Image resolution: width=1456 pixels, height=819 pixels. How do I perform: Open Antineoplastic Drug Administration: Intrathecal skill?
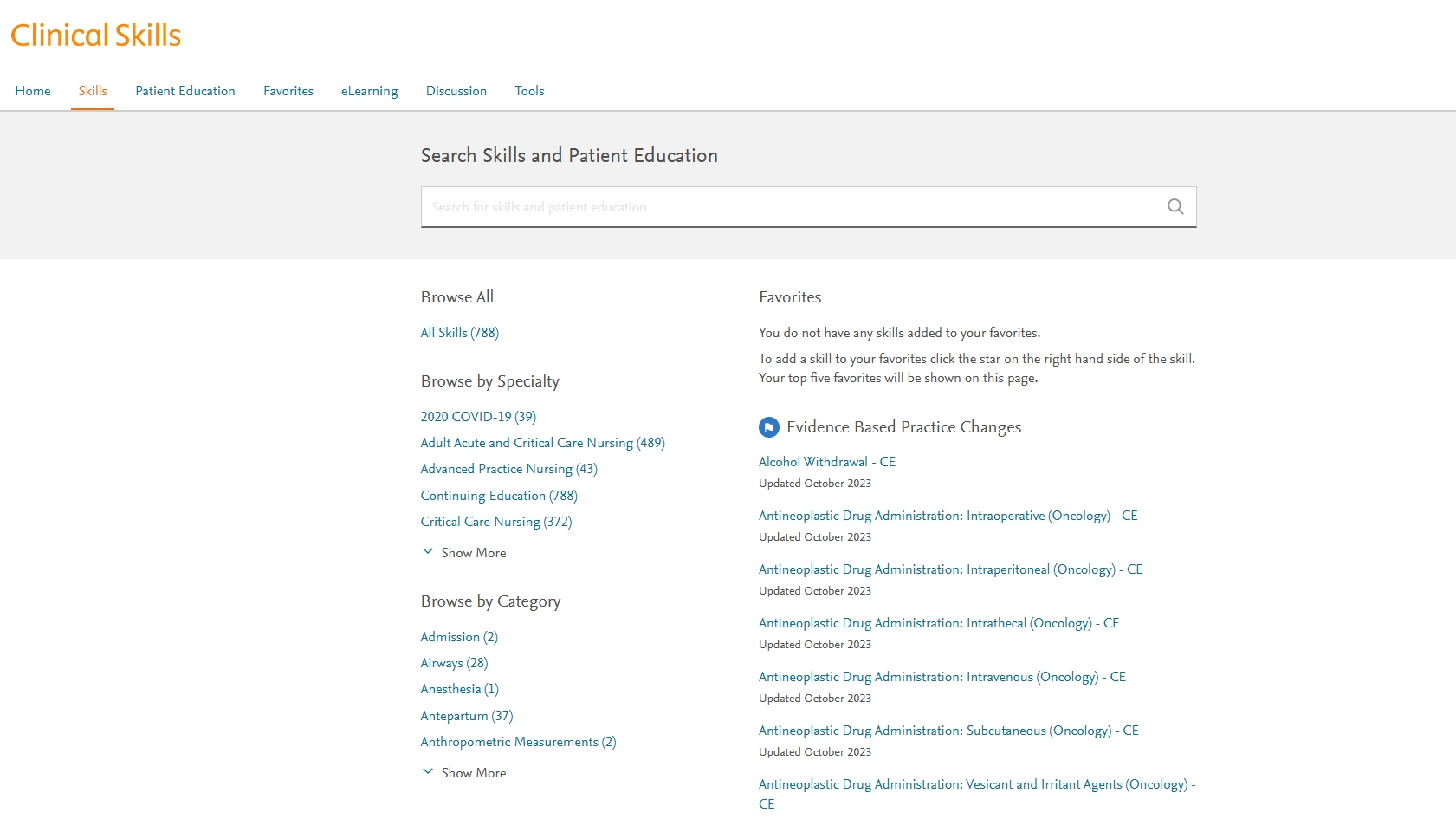tap(938, 623)
